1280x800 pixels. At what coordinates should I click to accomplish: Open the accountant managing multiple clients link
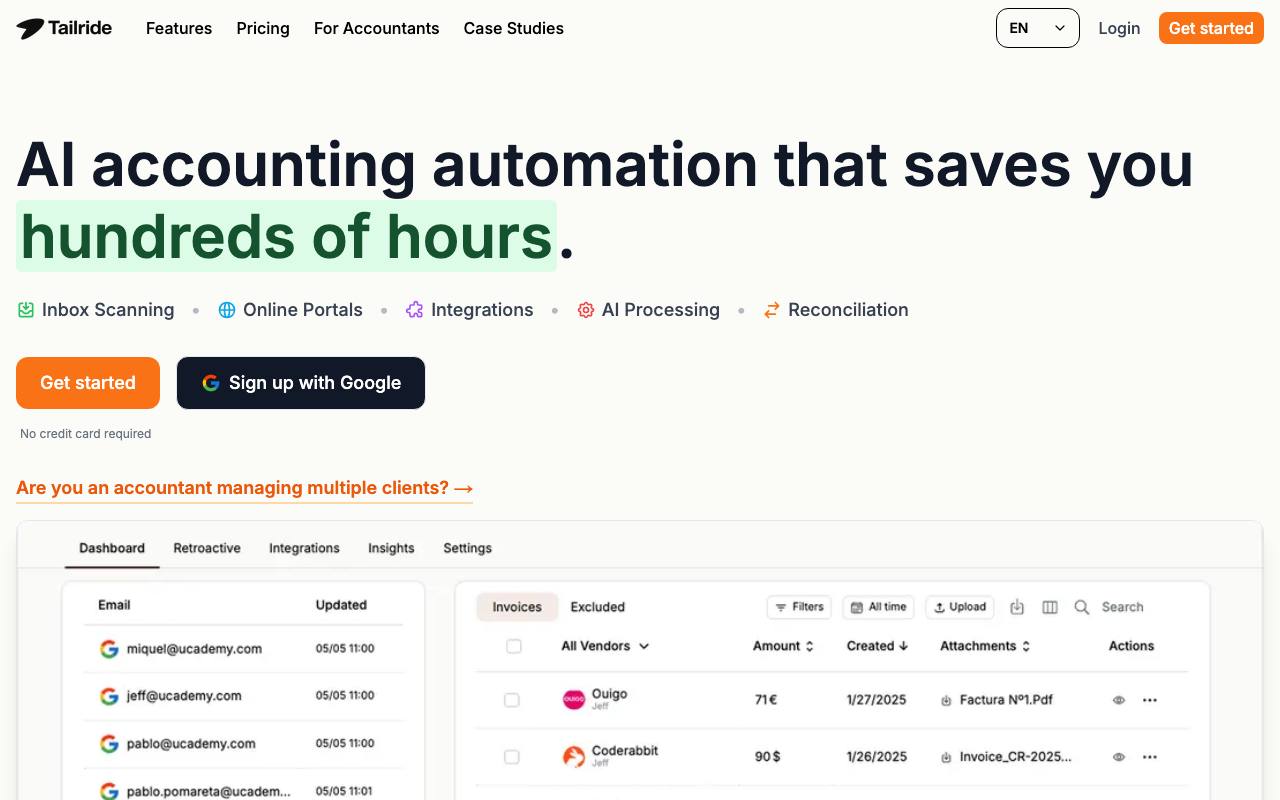[245, 488]
